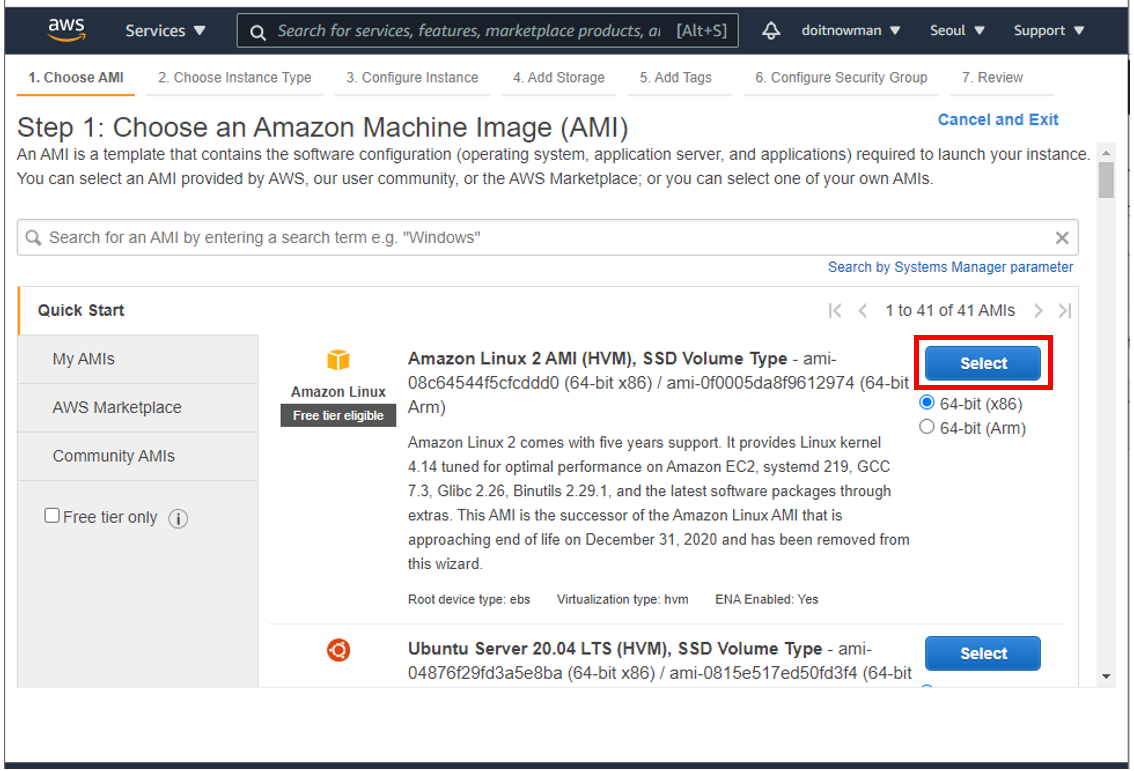Click the Amazon Linux 2 AMI title text
This screenshot has height=771, width=1134.
click(x=597, y=359)
